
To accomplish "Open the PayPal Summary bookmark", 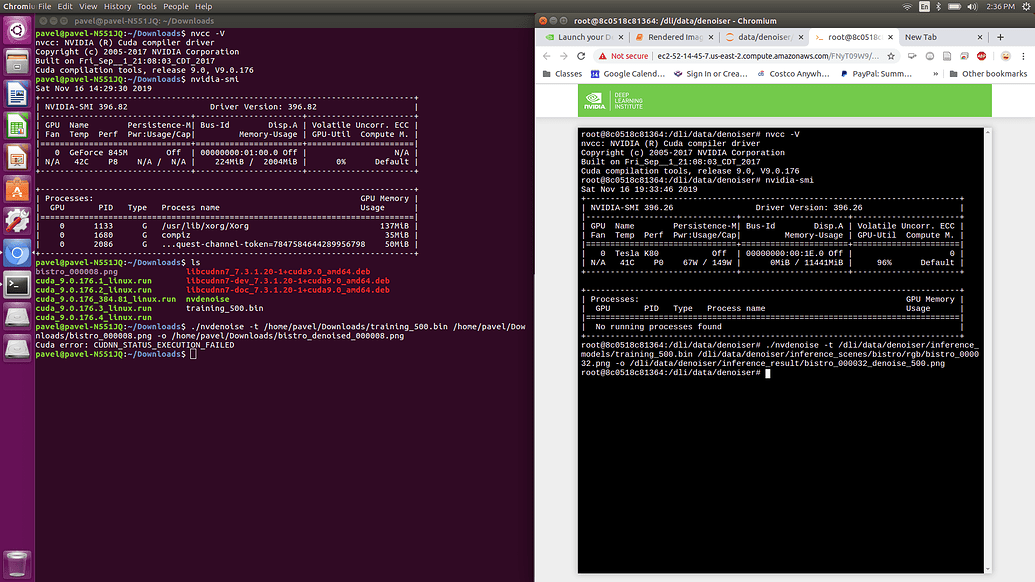I will (876, 74).
